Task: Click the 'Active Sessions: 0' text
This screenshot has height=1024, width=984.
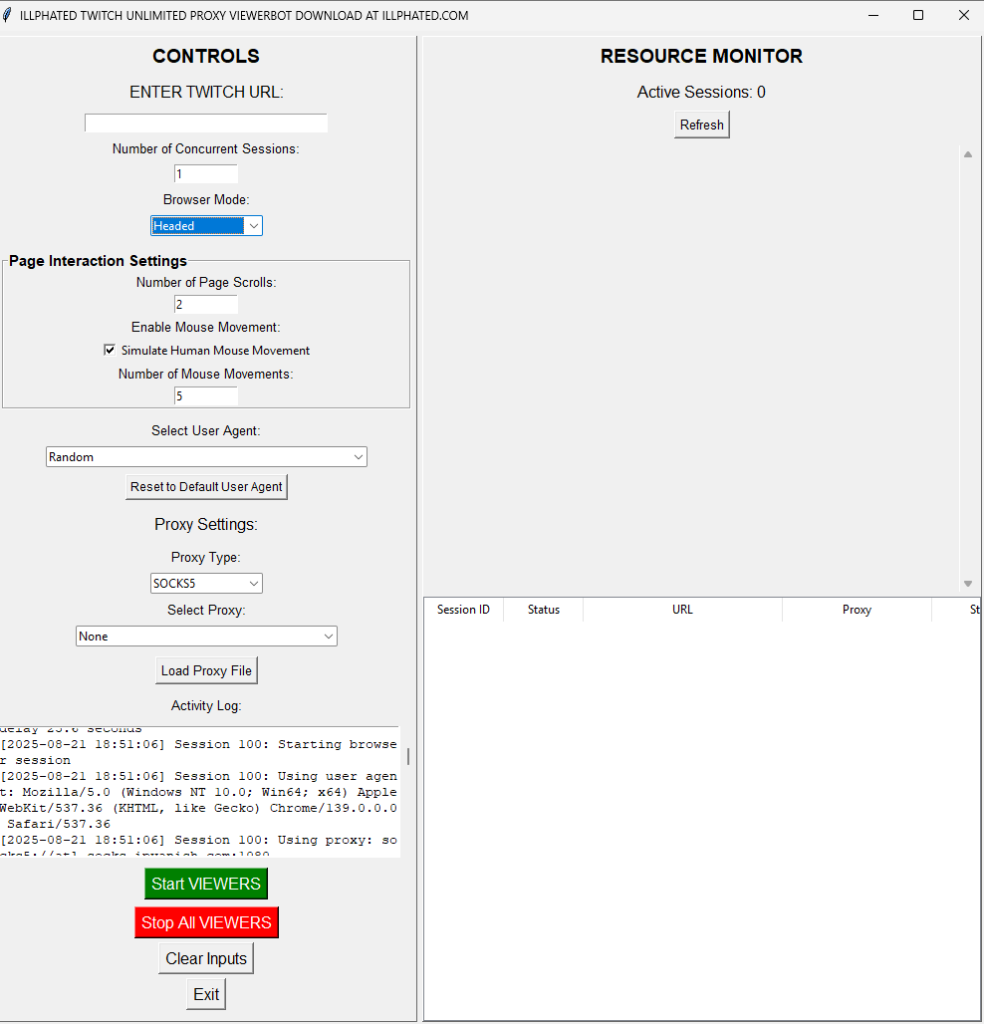Action: point(701,92)
